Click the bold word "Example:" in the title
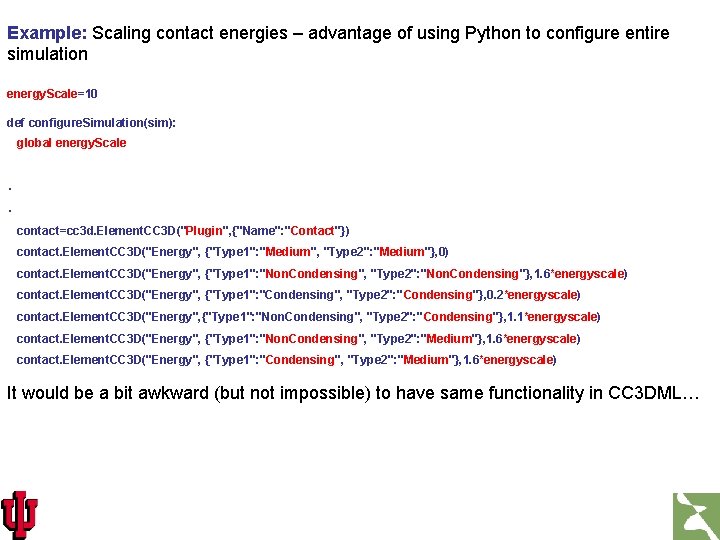 [x=46, y=33]
